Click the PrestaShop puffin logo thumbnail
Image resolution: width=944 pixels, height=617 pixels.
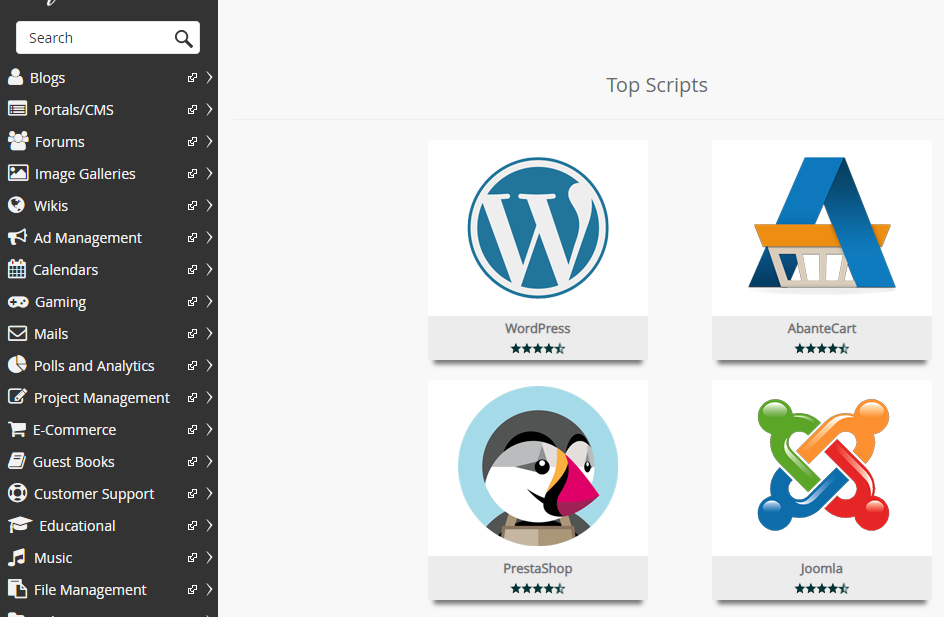(x=537, y=466)
